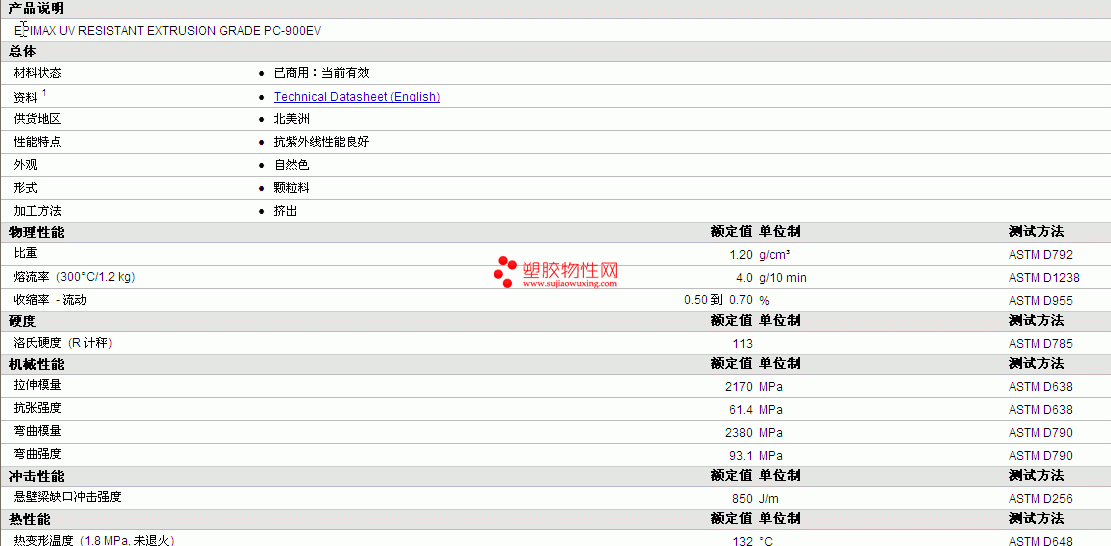Click the 弯曲模量 row label
Viewport: 1111px width, 546px height.
point(38,431)
